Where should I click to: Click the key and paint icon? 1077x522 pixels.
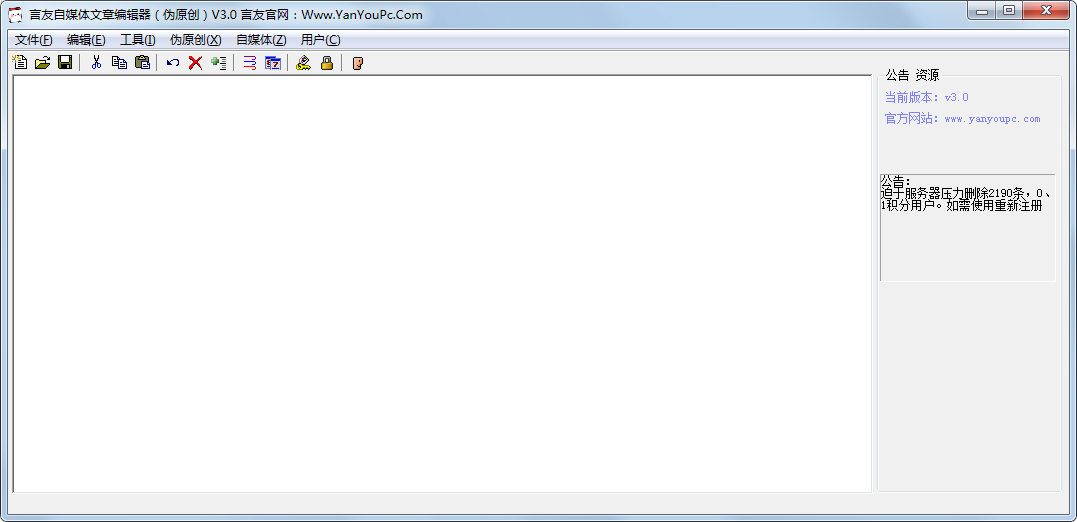coord(304,63)
